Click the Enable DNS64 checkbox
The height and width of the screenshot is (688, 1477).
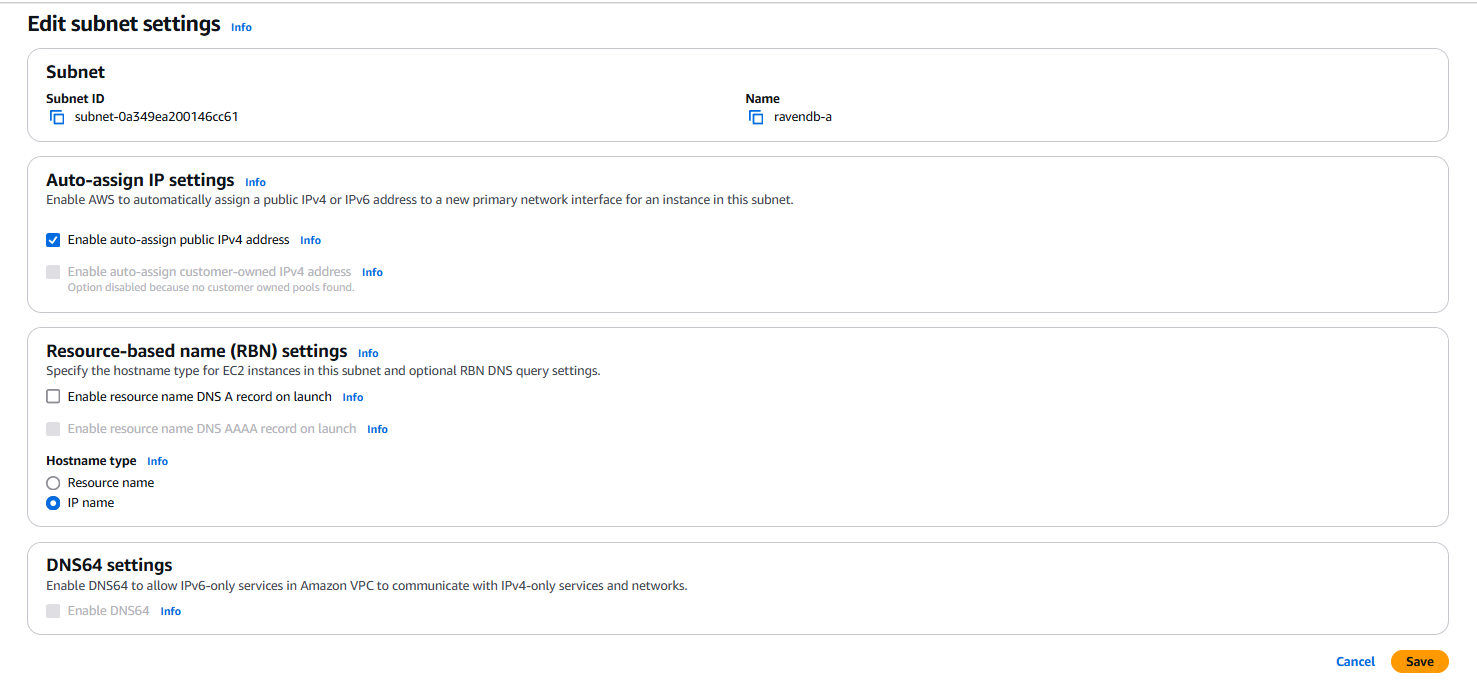pos(53,611)
